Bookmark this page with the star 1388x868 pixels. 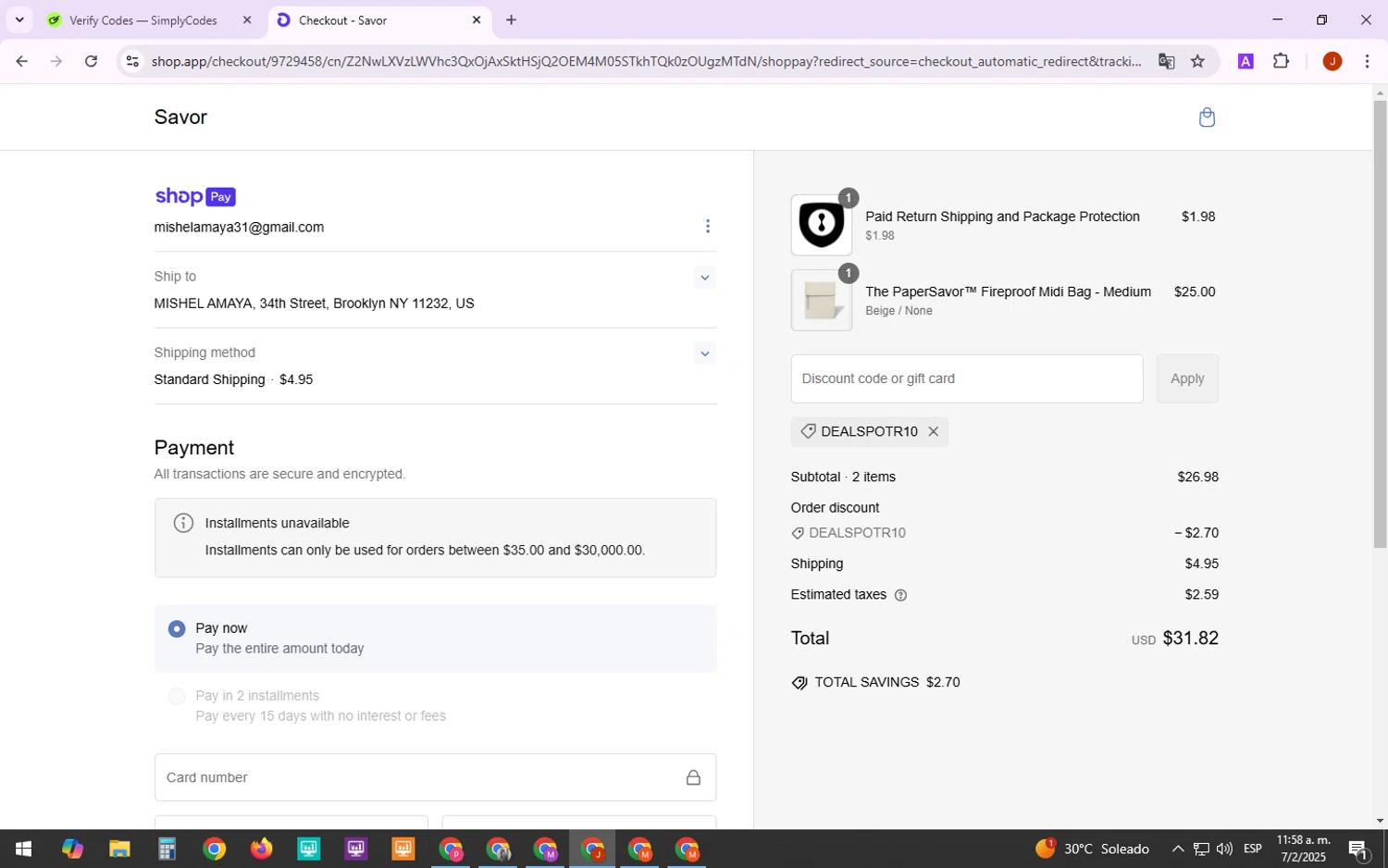1197,61
